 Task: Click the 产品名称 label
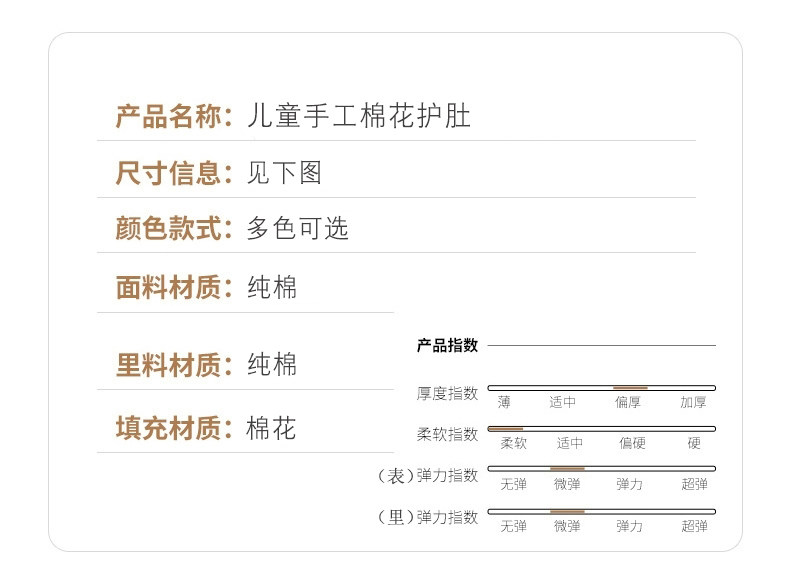click(174, 116)
